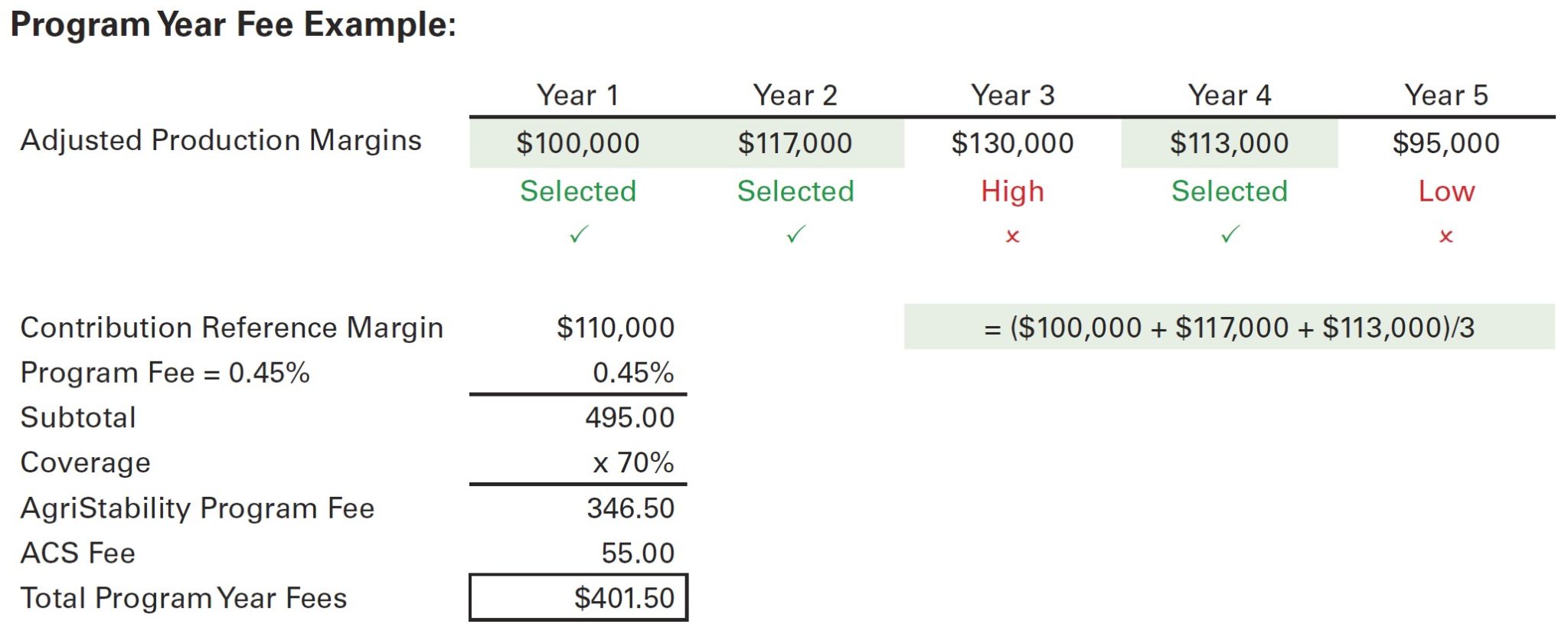Click the green checkmark under Year 1

(x=579, y=234)
